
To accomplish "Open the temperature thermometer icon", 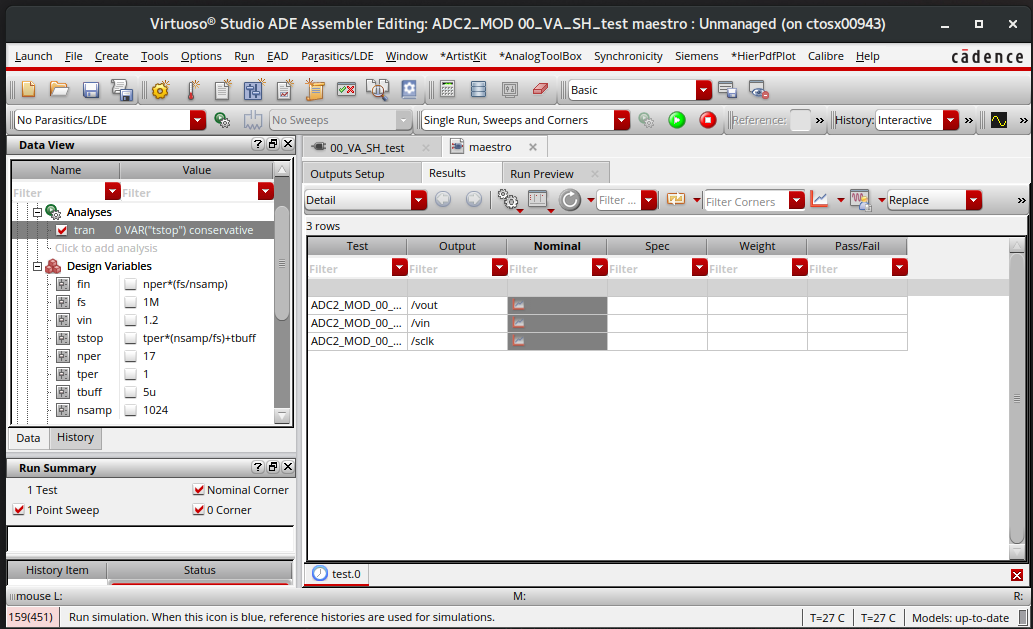I will [192, 90].
